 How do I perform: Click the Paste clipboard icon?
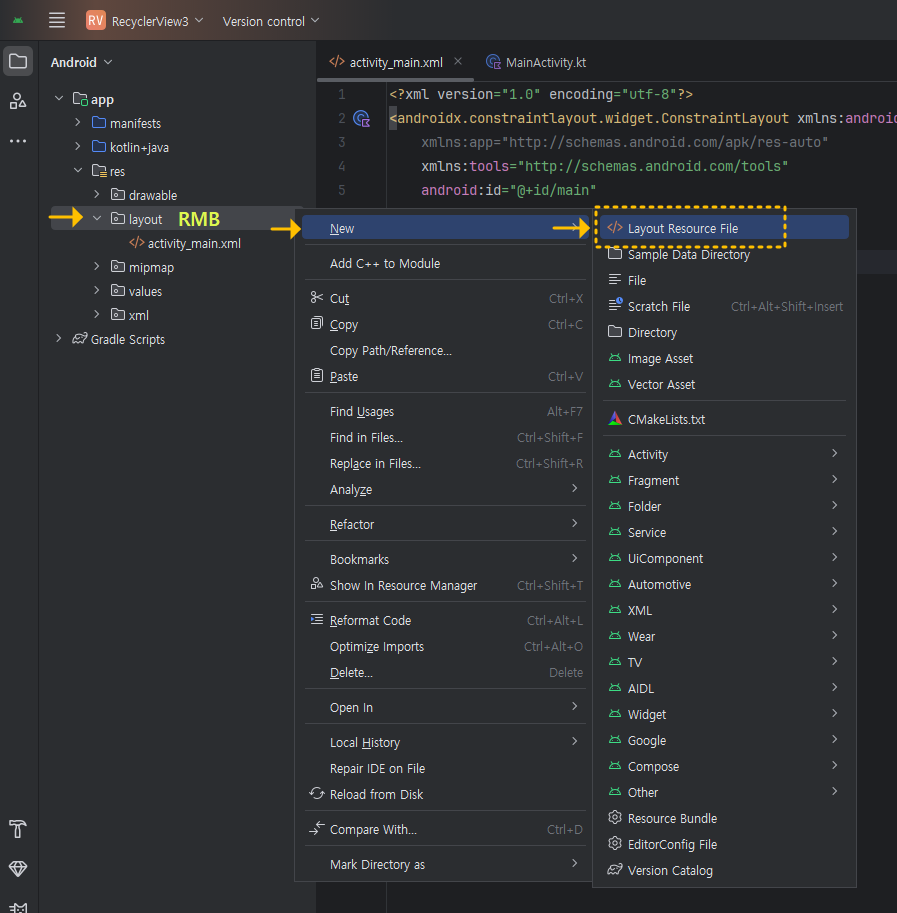317,376
